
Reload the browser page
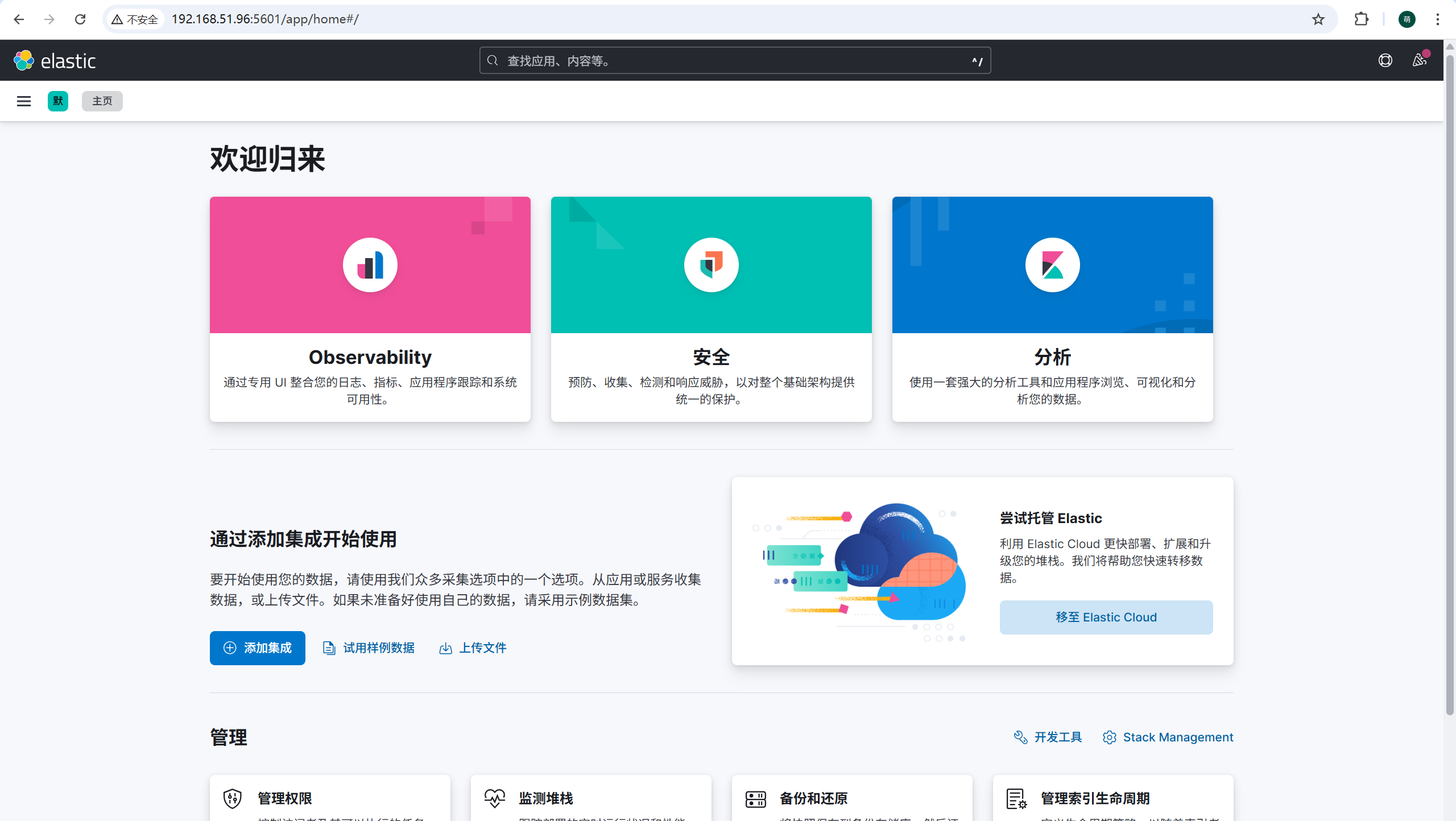[x=80, y=19]
